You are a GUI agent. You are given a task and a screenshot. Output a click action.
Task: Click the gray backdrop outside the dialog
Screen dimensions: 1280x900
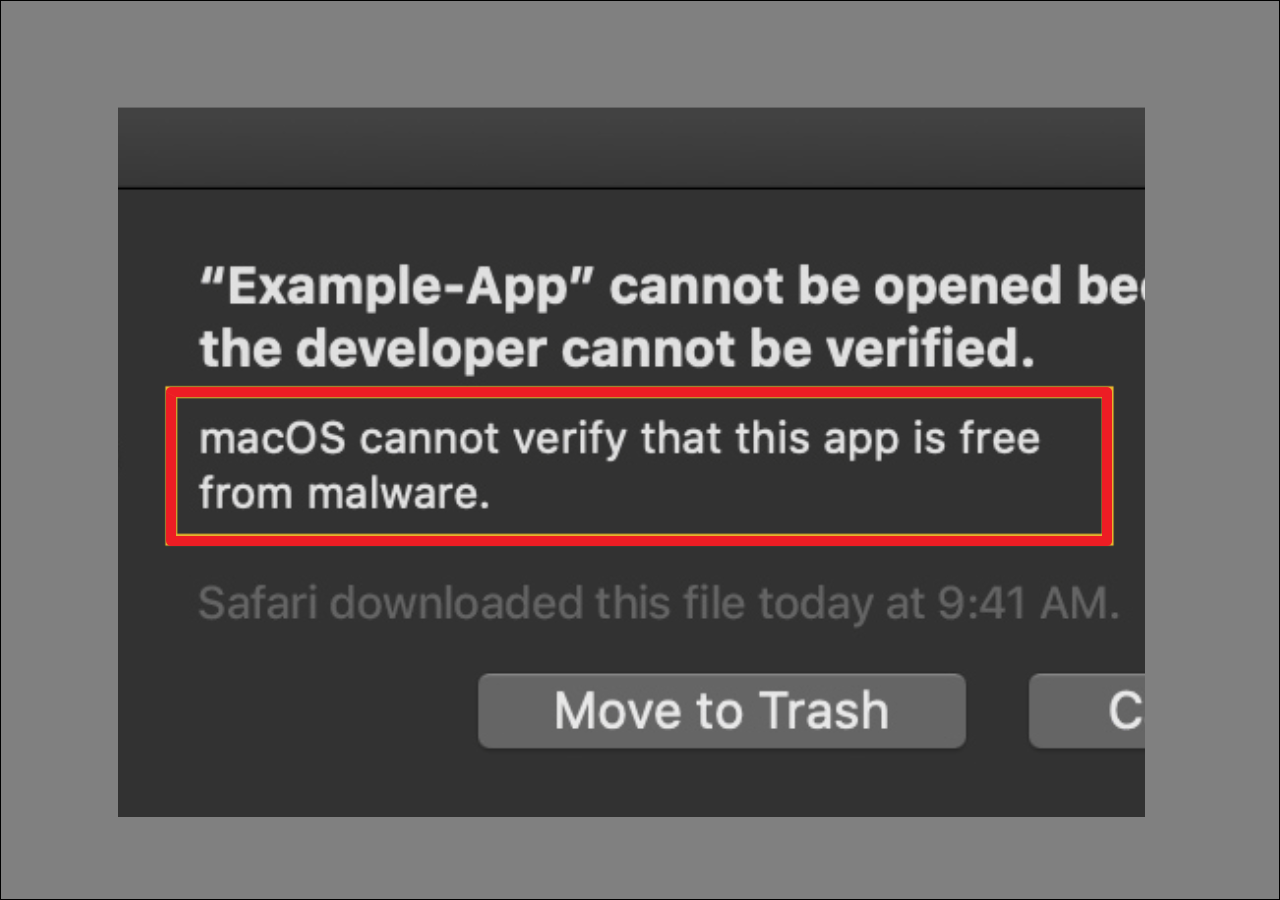pos(60,450)
